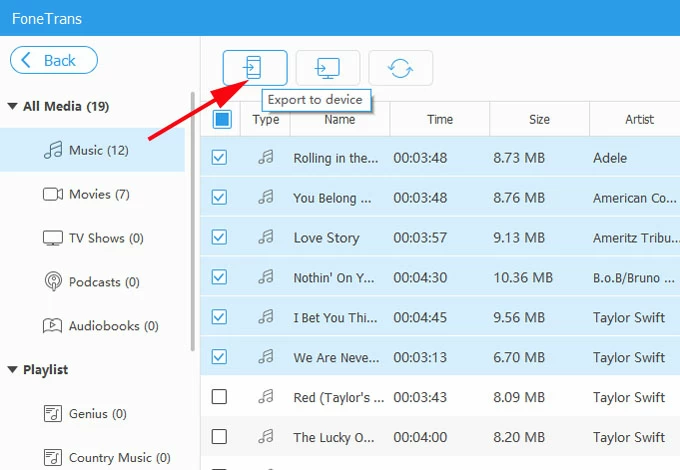680x470 pixels.
Task: Open the Movies category
Action: (98, 194)
